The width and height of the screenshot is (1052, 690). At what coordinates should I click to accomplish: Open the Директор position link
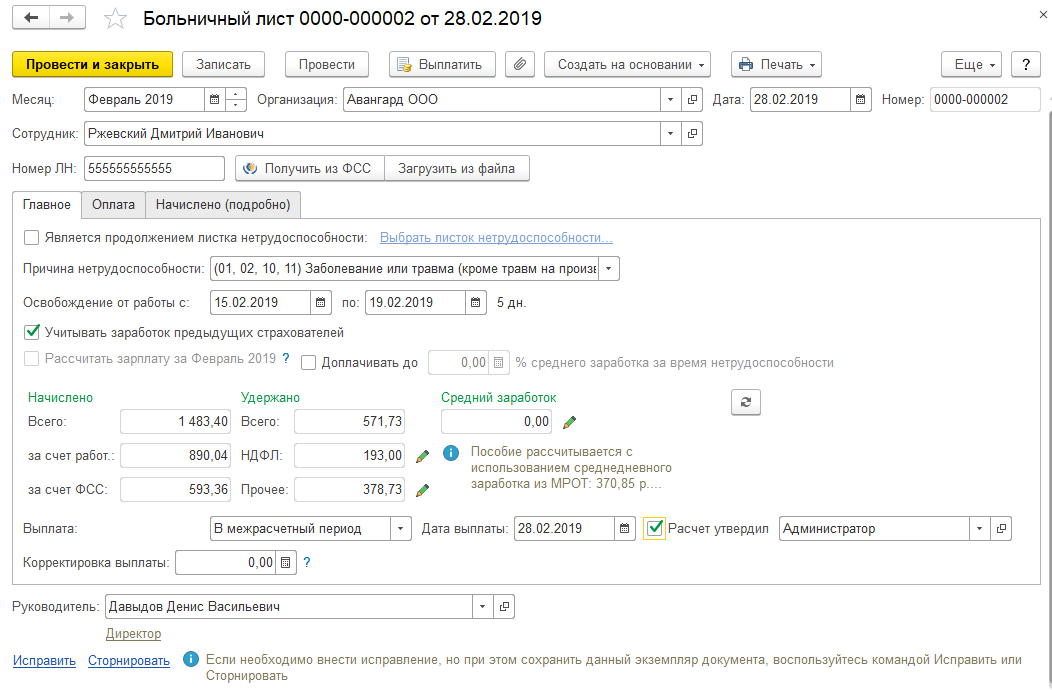click(x=134, y=634)
